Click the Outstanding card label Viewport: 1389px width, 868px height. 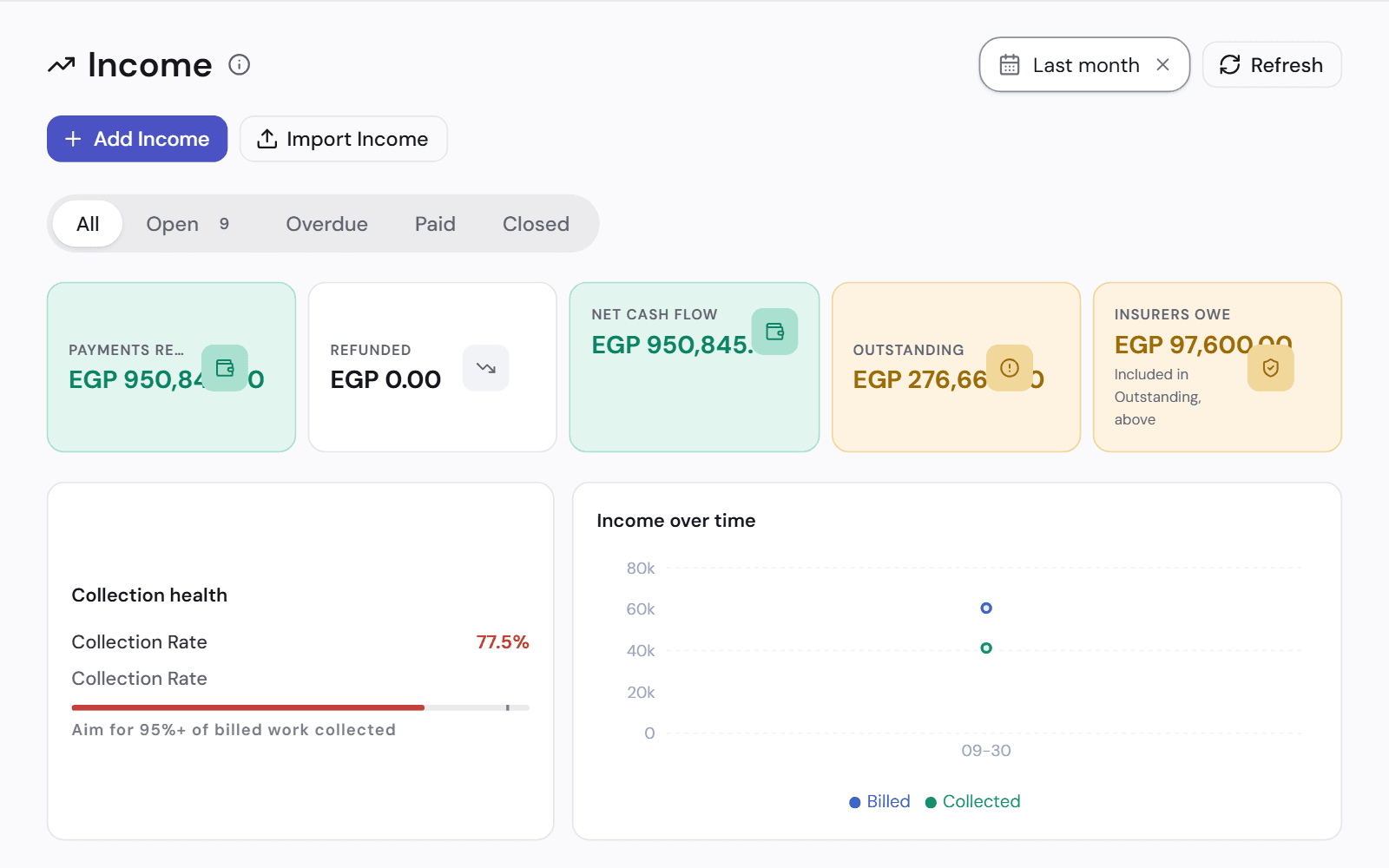908,350
